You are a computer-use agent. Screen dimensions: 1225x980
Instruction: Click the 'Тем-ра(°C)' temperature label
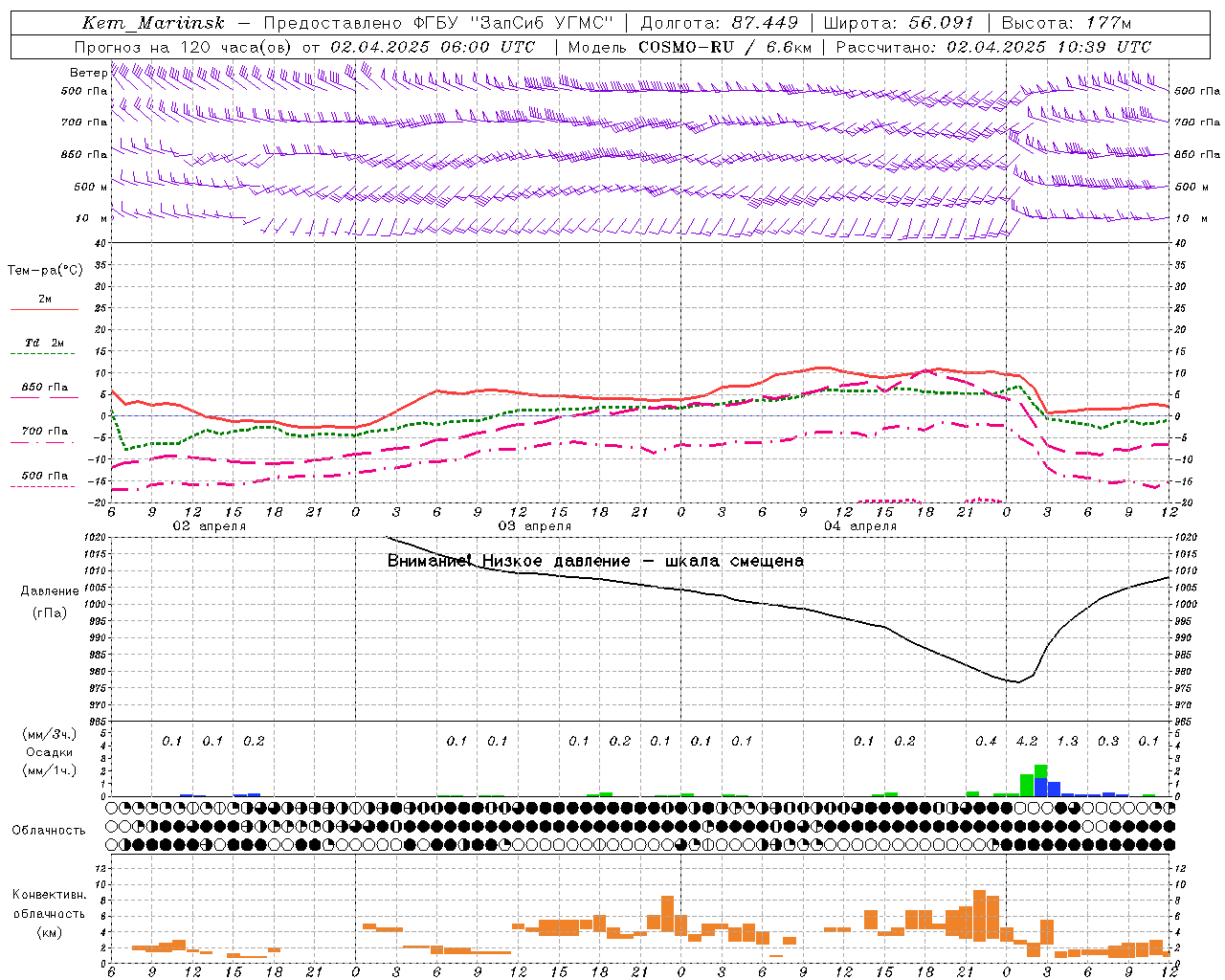point(45,271)
